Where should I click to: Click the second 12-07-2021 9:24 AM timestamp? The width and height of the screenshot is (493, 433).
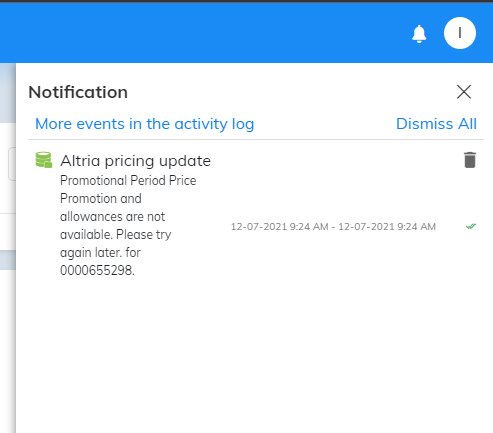point(387,227)
